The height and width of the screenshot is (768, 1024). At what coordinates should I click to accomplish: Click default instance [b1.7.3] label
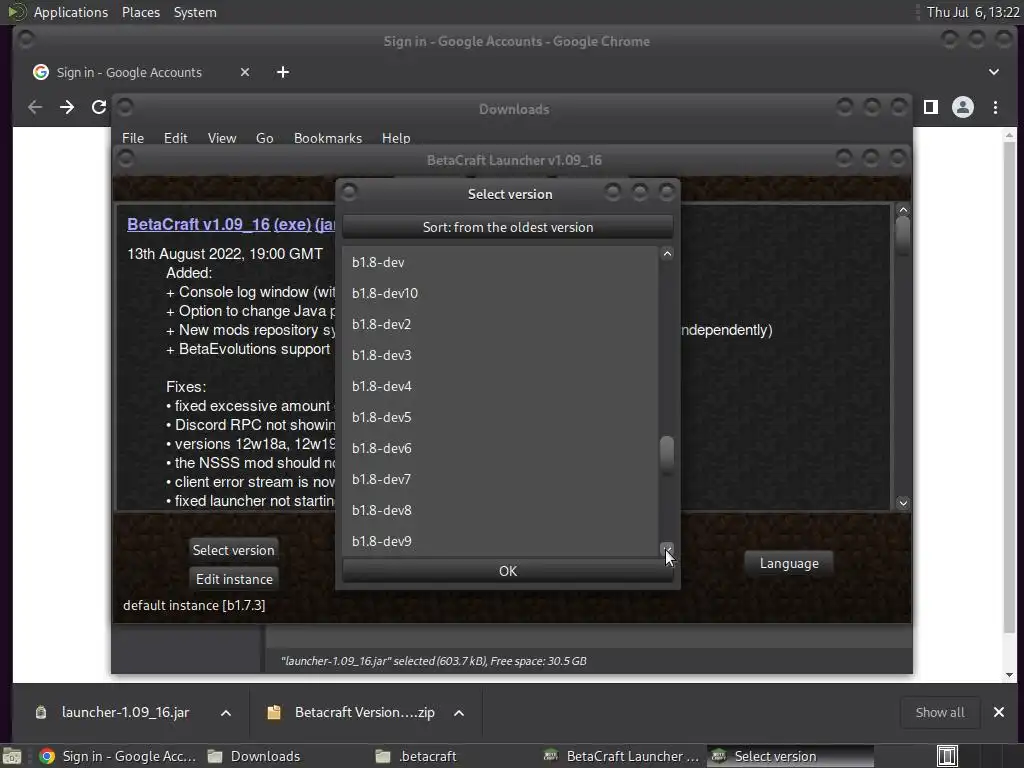coord(194,605)
